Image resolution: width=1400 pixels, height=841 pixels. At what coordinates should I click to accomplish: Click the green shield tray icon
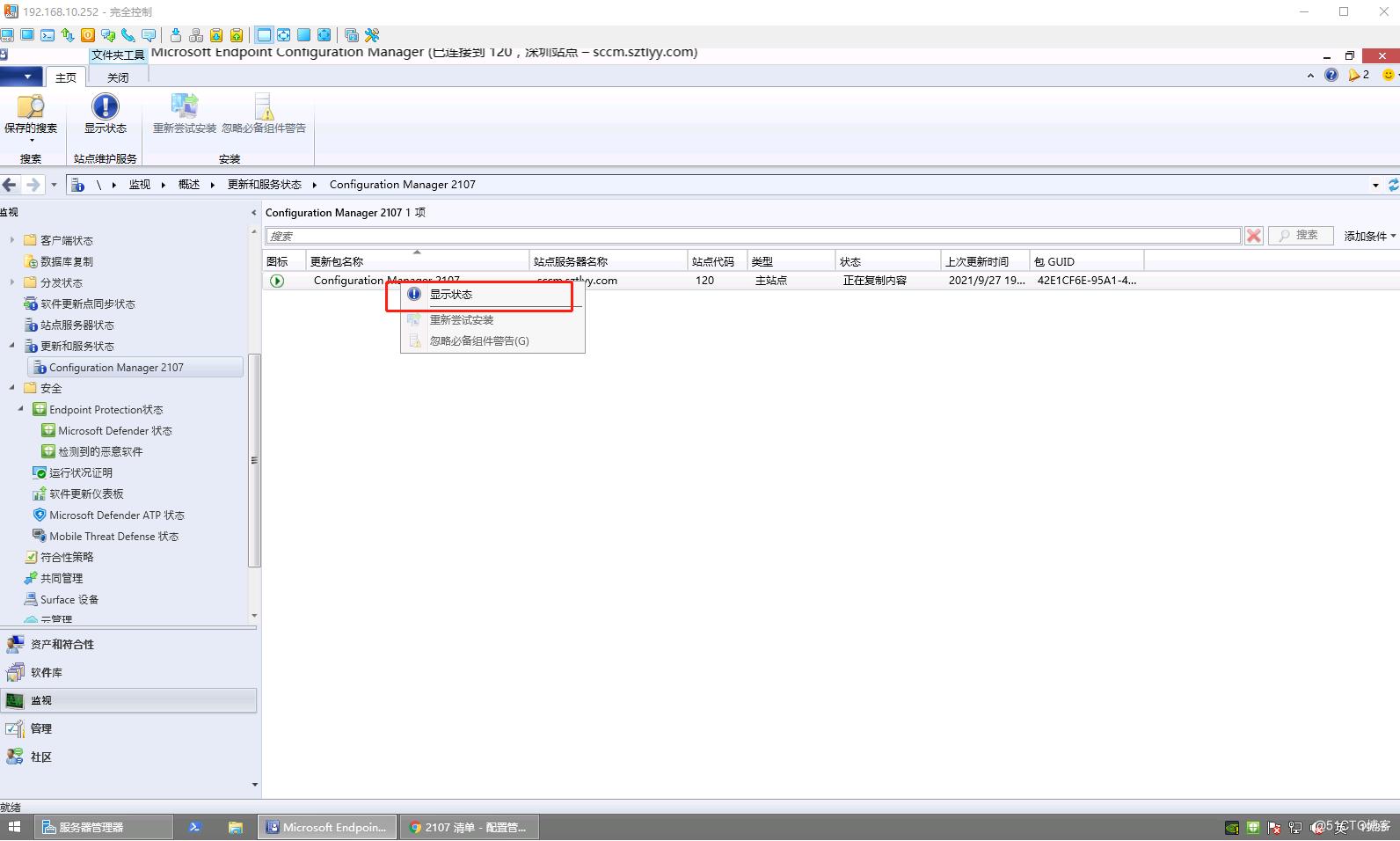1253,827
